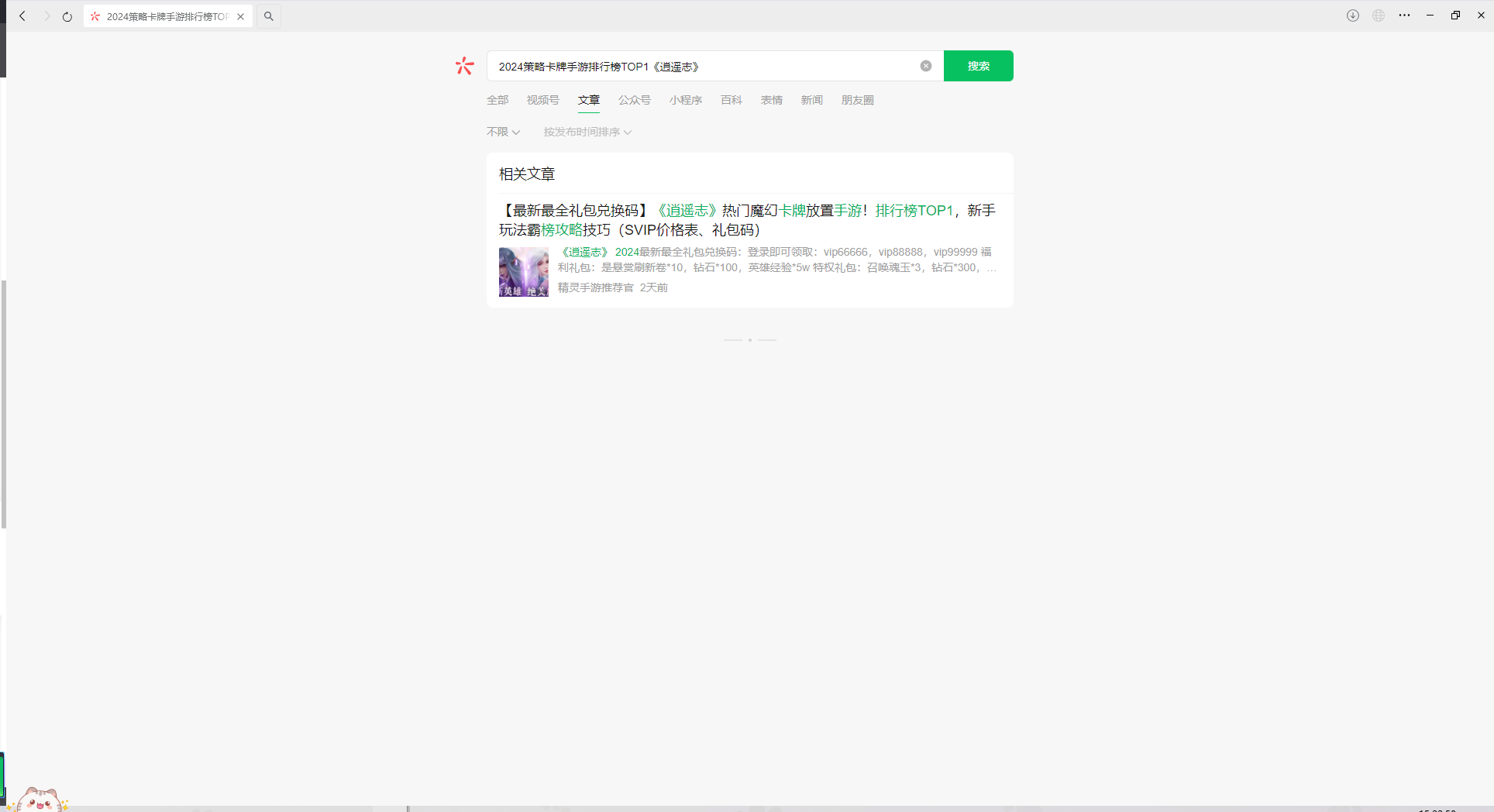The image size is (1494, 812).
Task: Switch to the 表情 tab
Action: point(772,100)
